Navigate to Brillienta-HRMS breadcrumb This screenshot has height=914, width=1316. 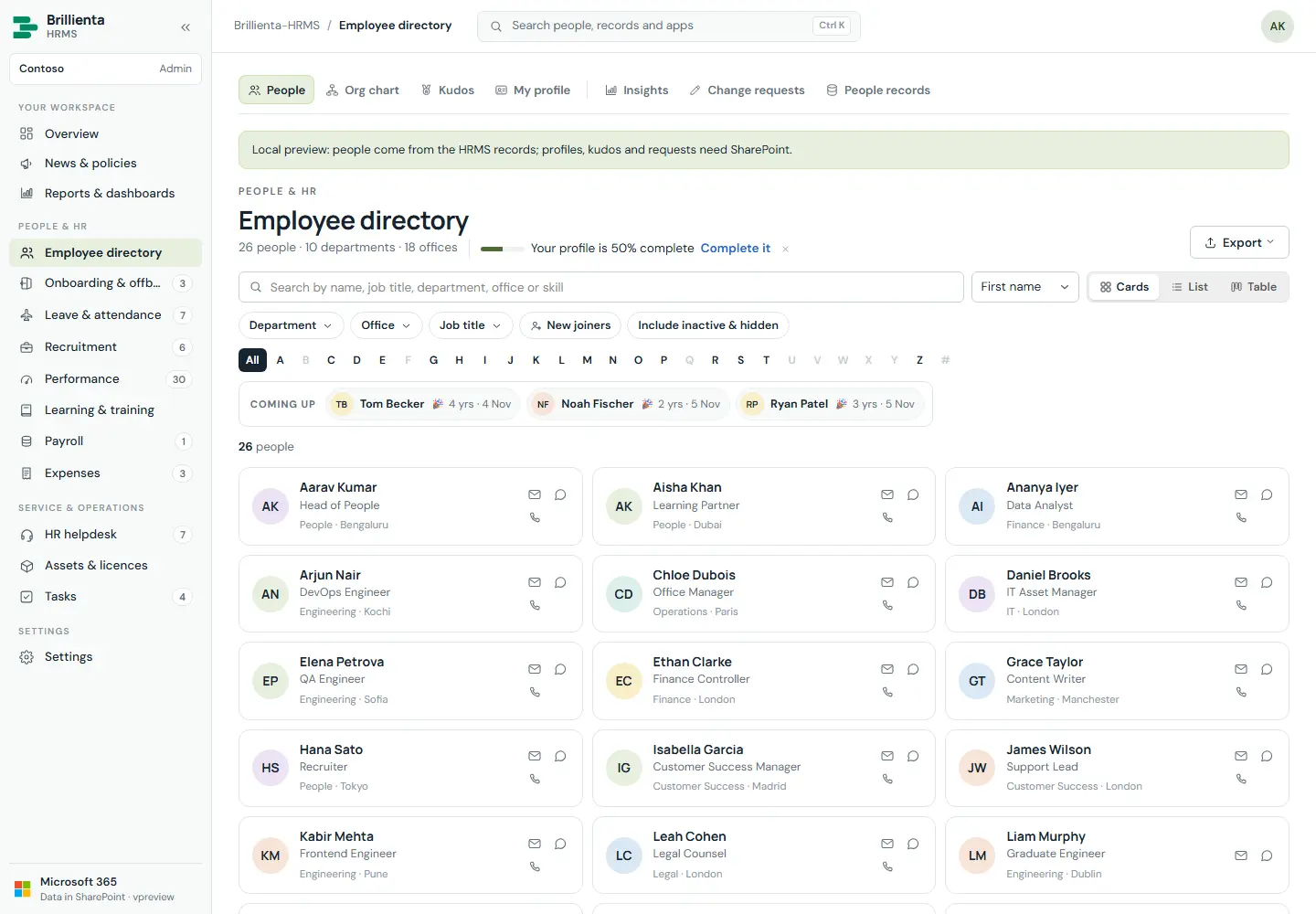pos(277,26)
